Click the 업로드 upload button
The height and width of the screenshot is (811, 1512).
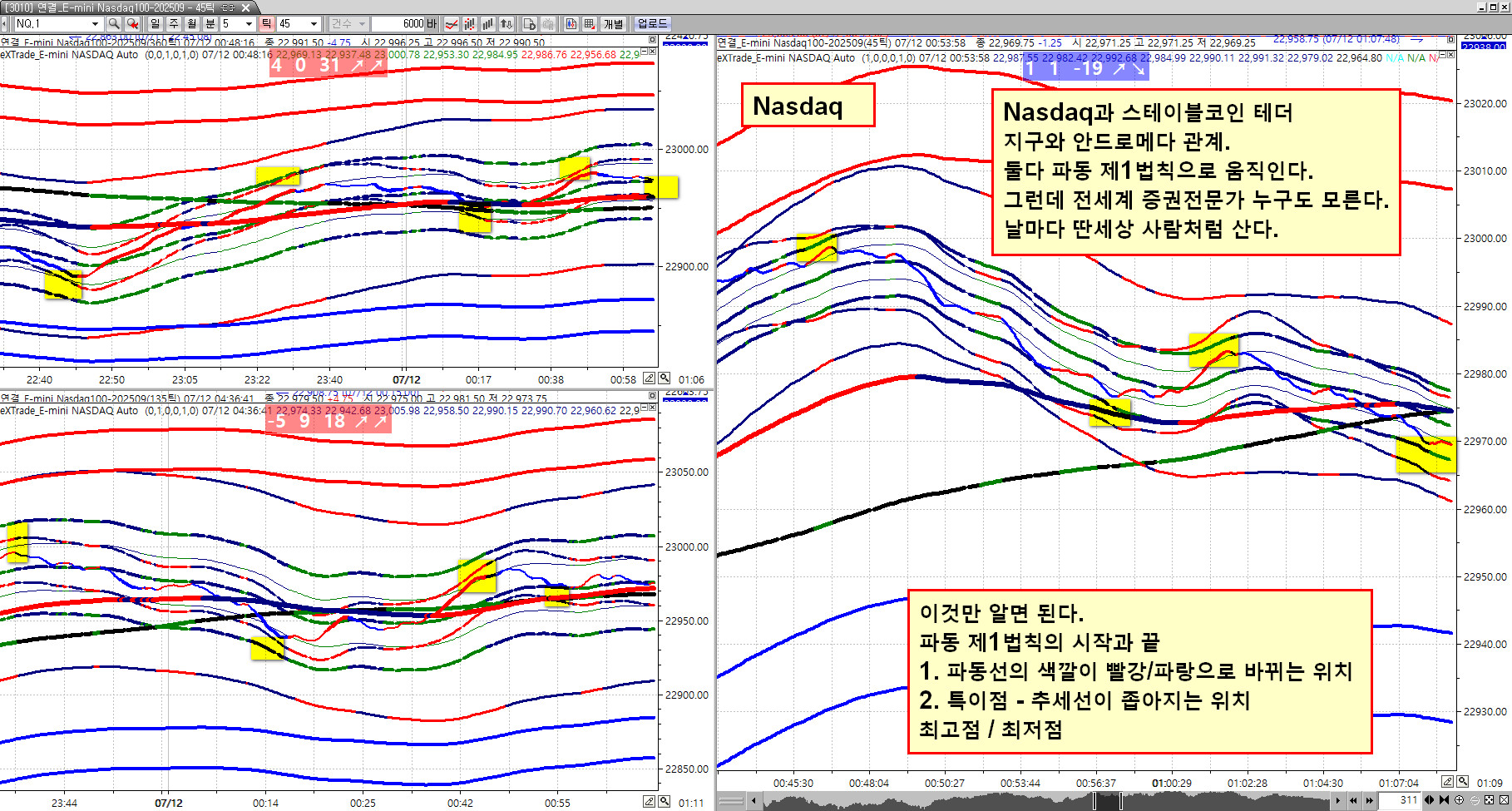[652, 23]
